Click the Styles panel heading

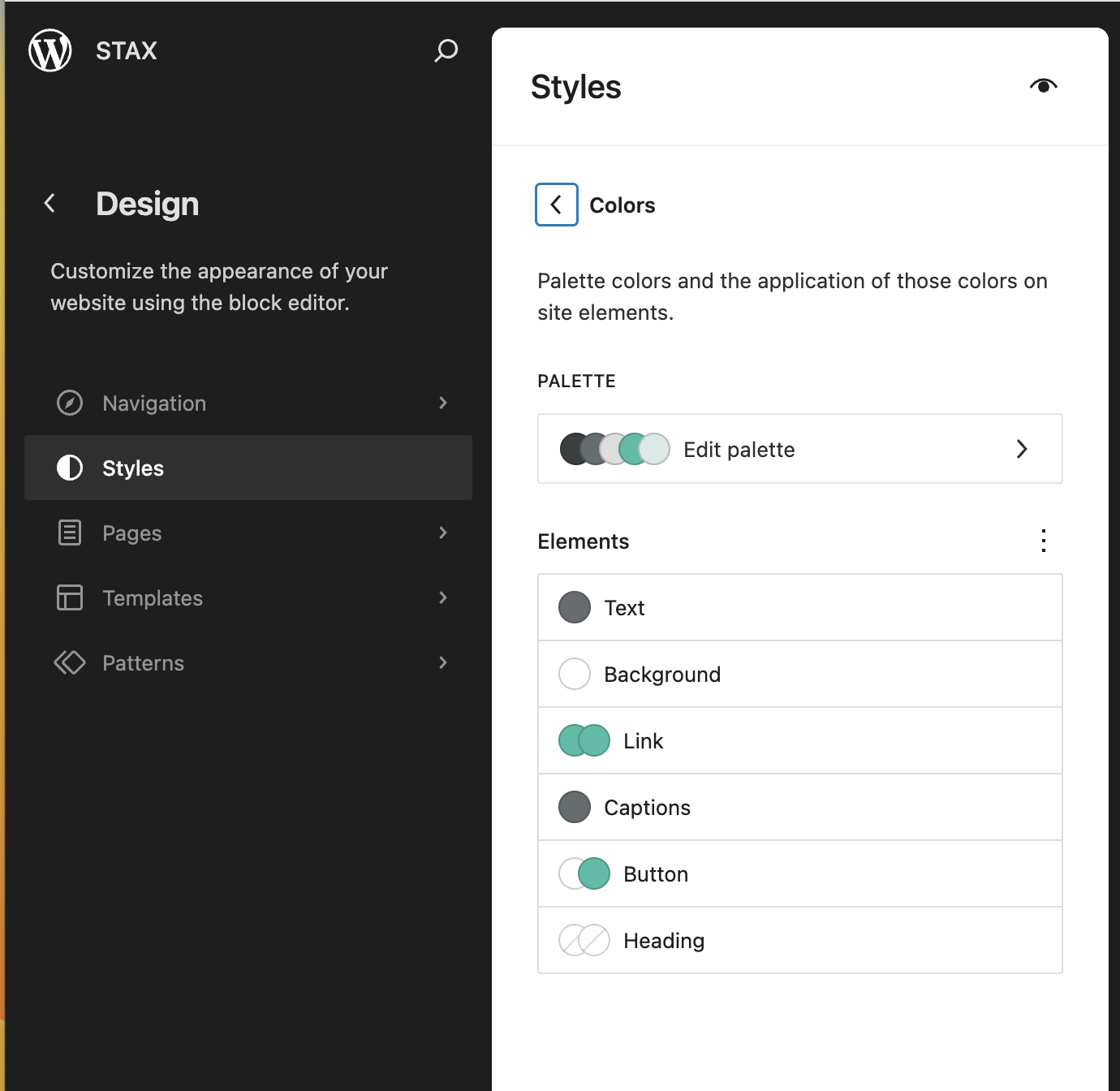point(576,87)
